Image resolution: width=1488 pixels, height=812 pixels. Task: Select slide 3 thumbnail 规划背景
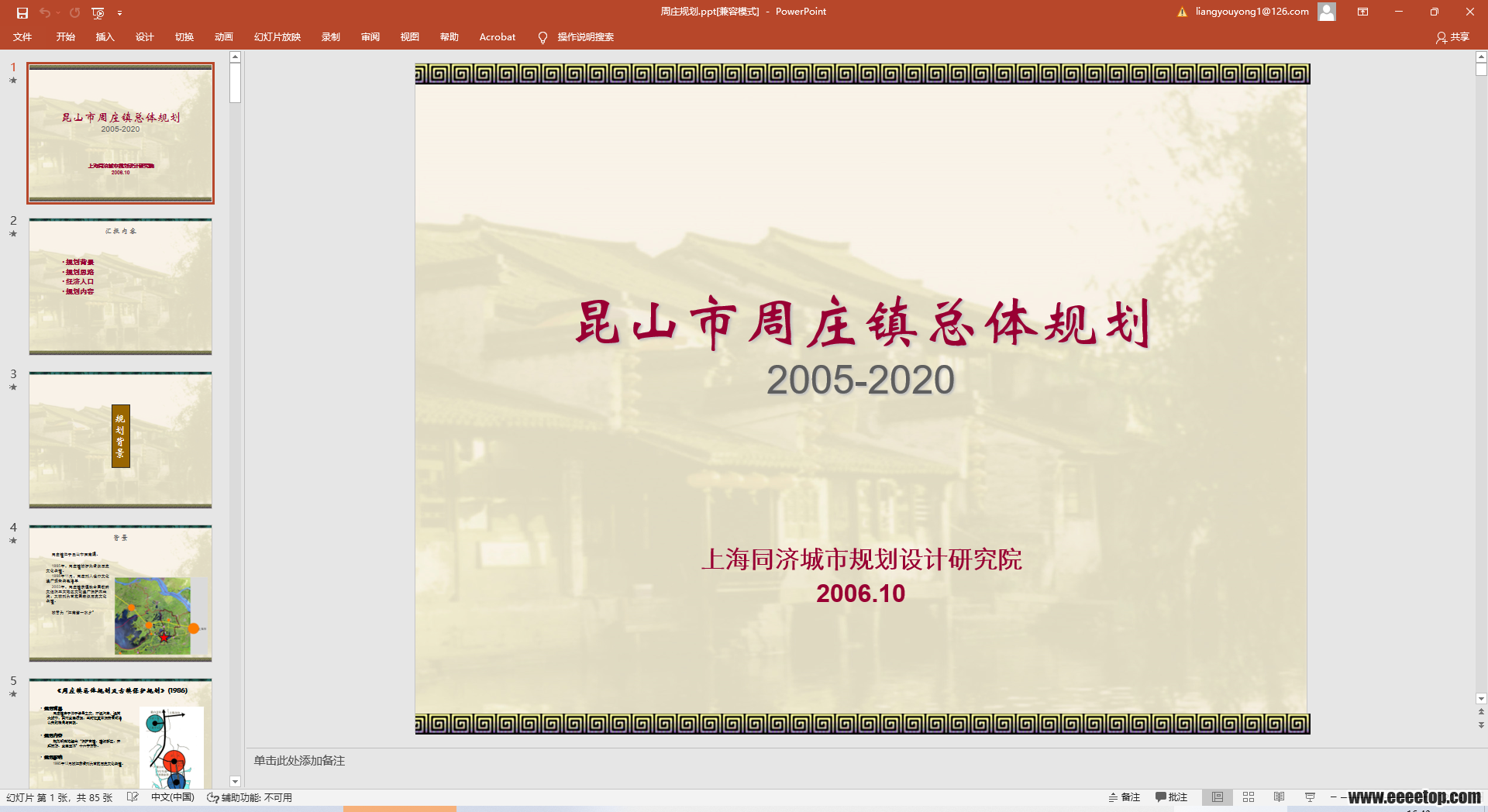pyautogui.click(x=120, y=440)
